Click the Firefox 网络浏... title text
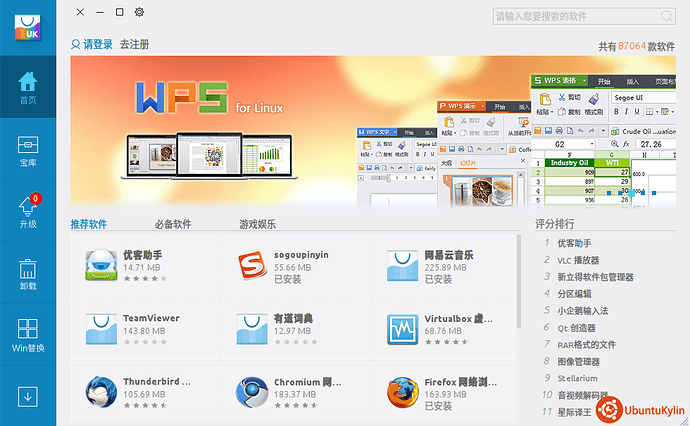The image size is (690, 426). (460, 382)
